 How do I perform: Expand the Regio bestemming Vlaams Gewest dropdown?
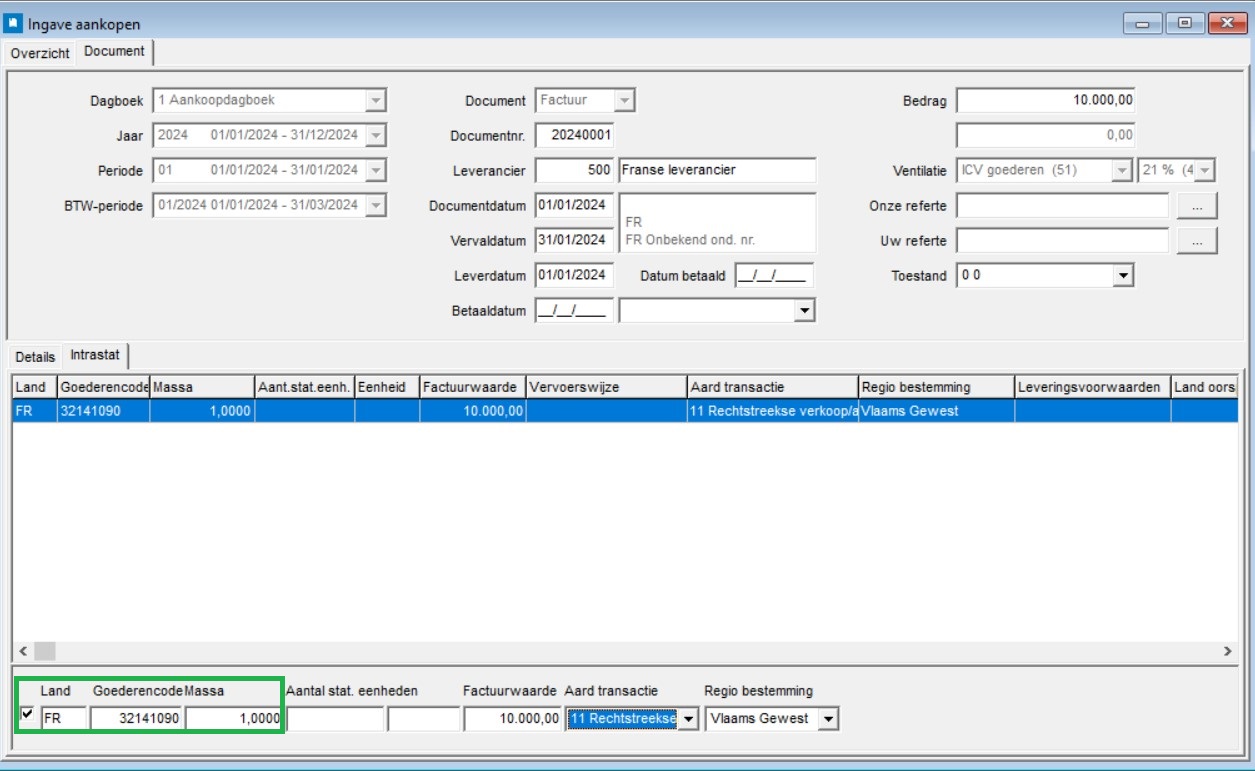coord(828,720)
